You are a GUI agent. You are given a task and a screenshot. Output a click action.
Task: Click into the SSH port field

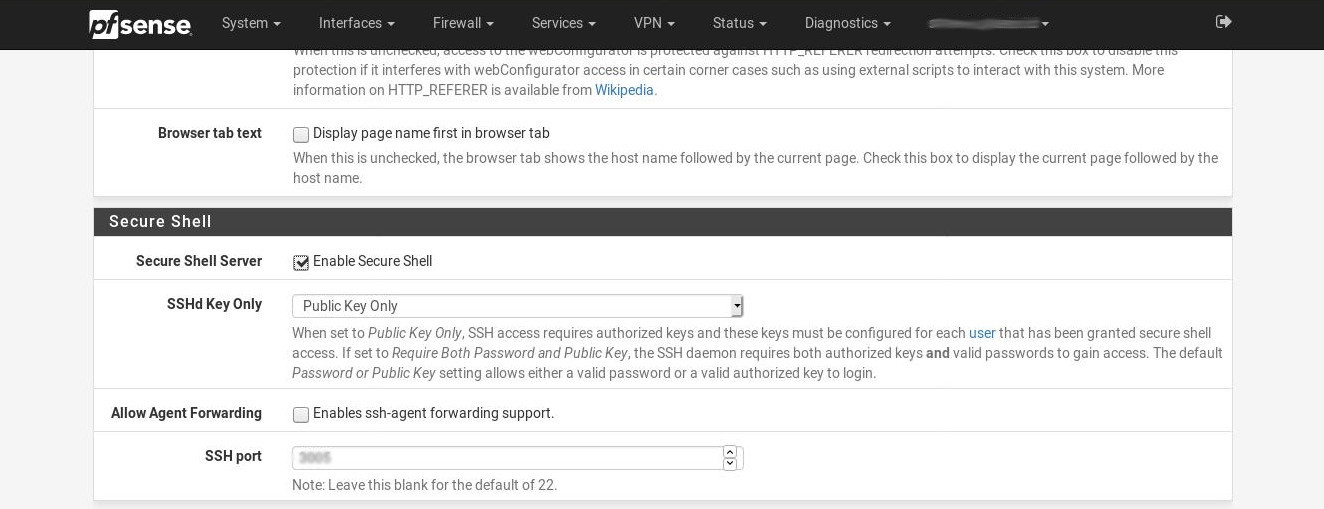[507, 458]
